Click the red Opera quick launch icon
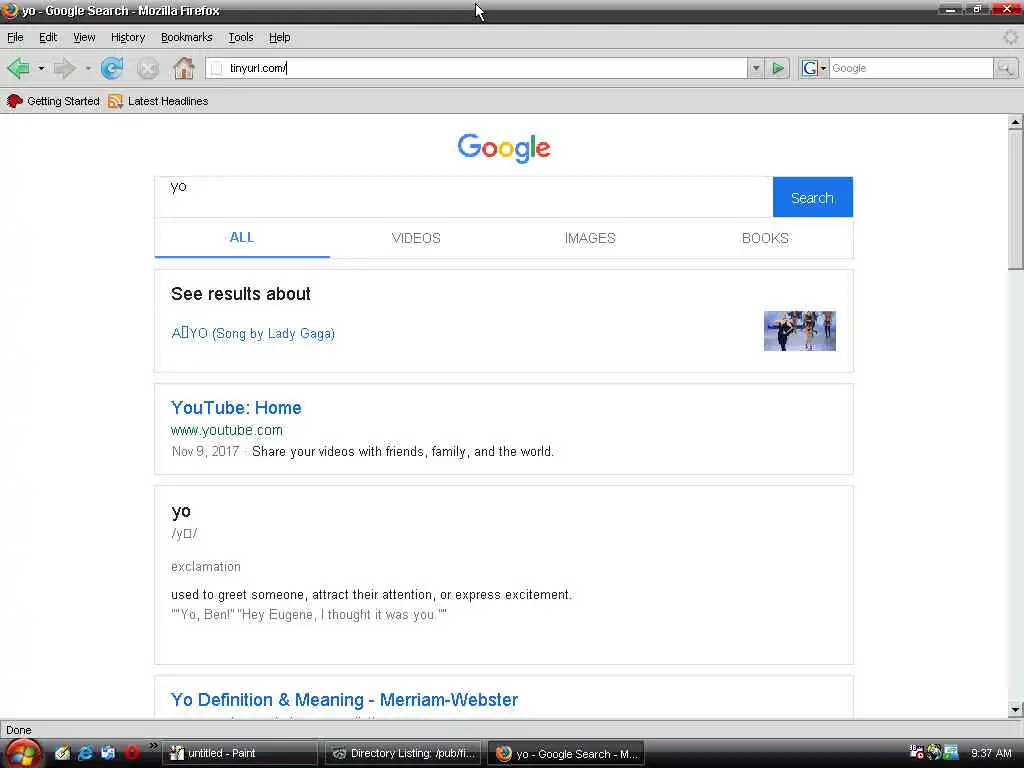This screenshot has height=768, width=1024. (x=131, y=753)
